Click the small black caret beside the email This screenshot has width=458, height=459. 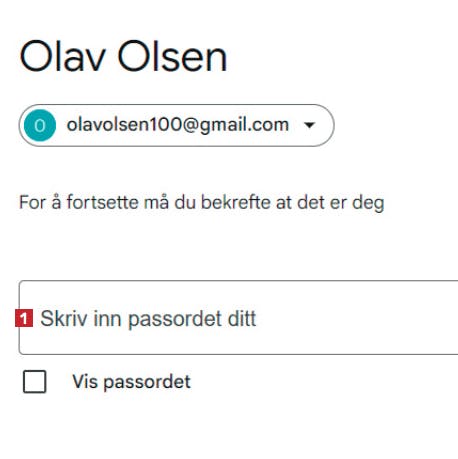[309, 125]
